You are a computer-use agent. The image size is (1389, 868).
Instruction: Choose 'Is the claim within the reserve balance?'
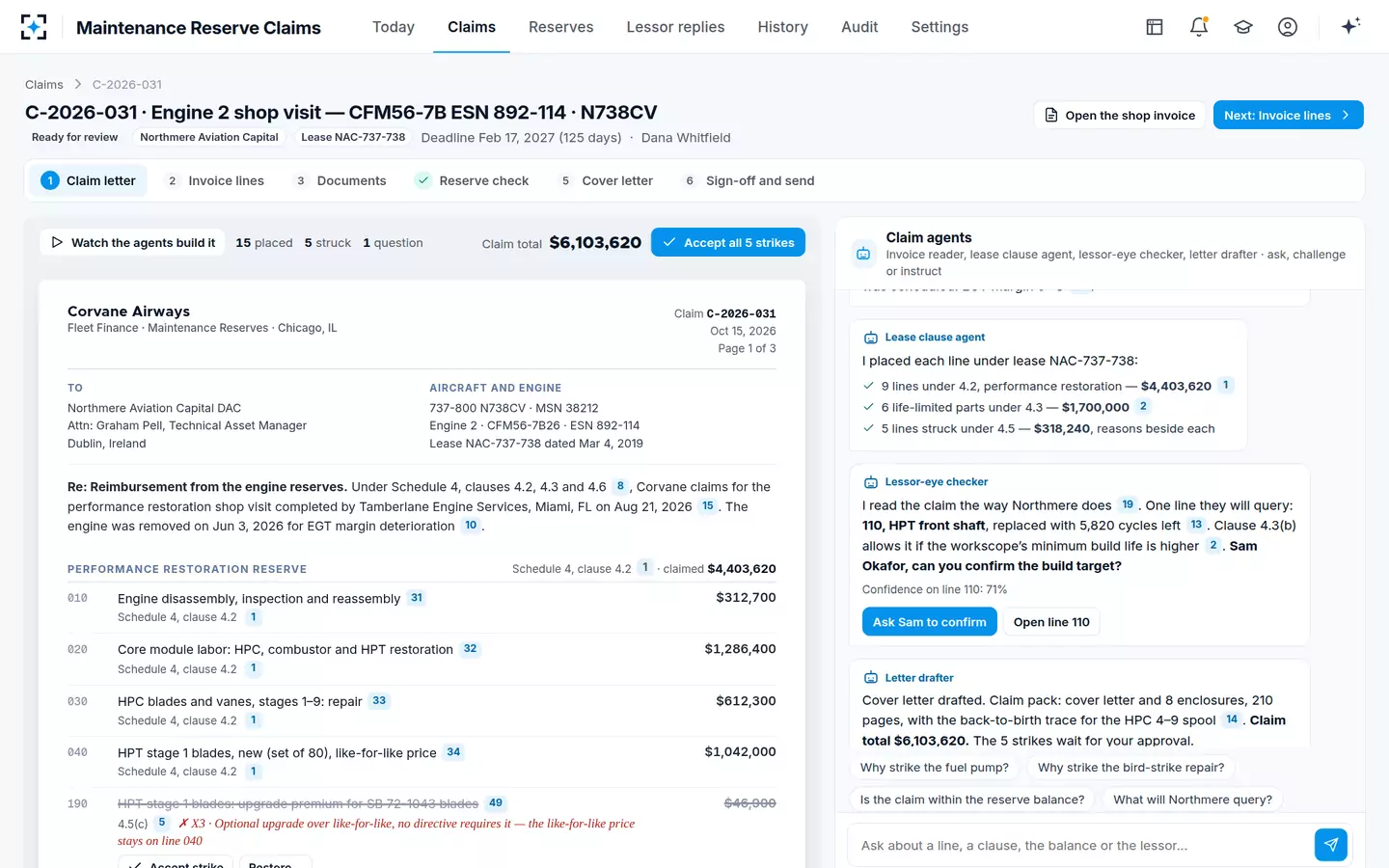(x=972, y=800)
